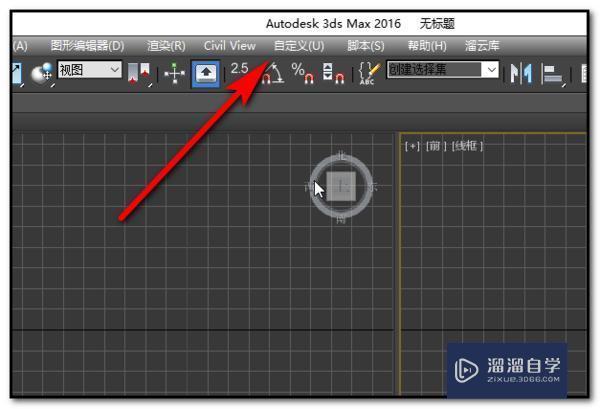
Task: Click into the 创建选择集 text field
Action: [434, 70]
